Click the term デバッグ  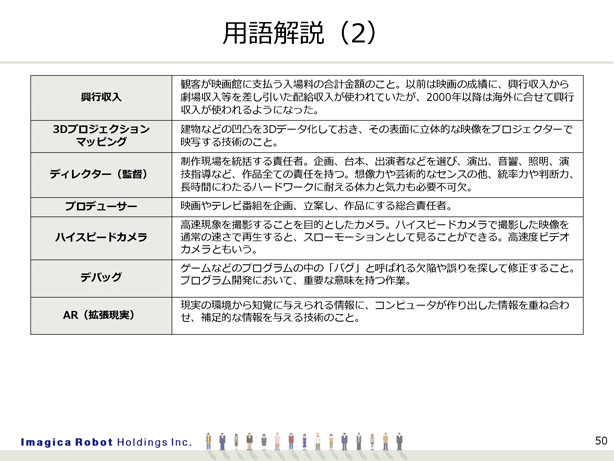(x=101, y=277)
